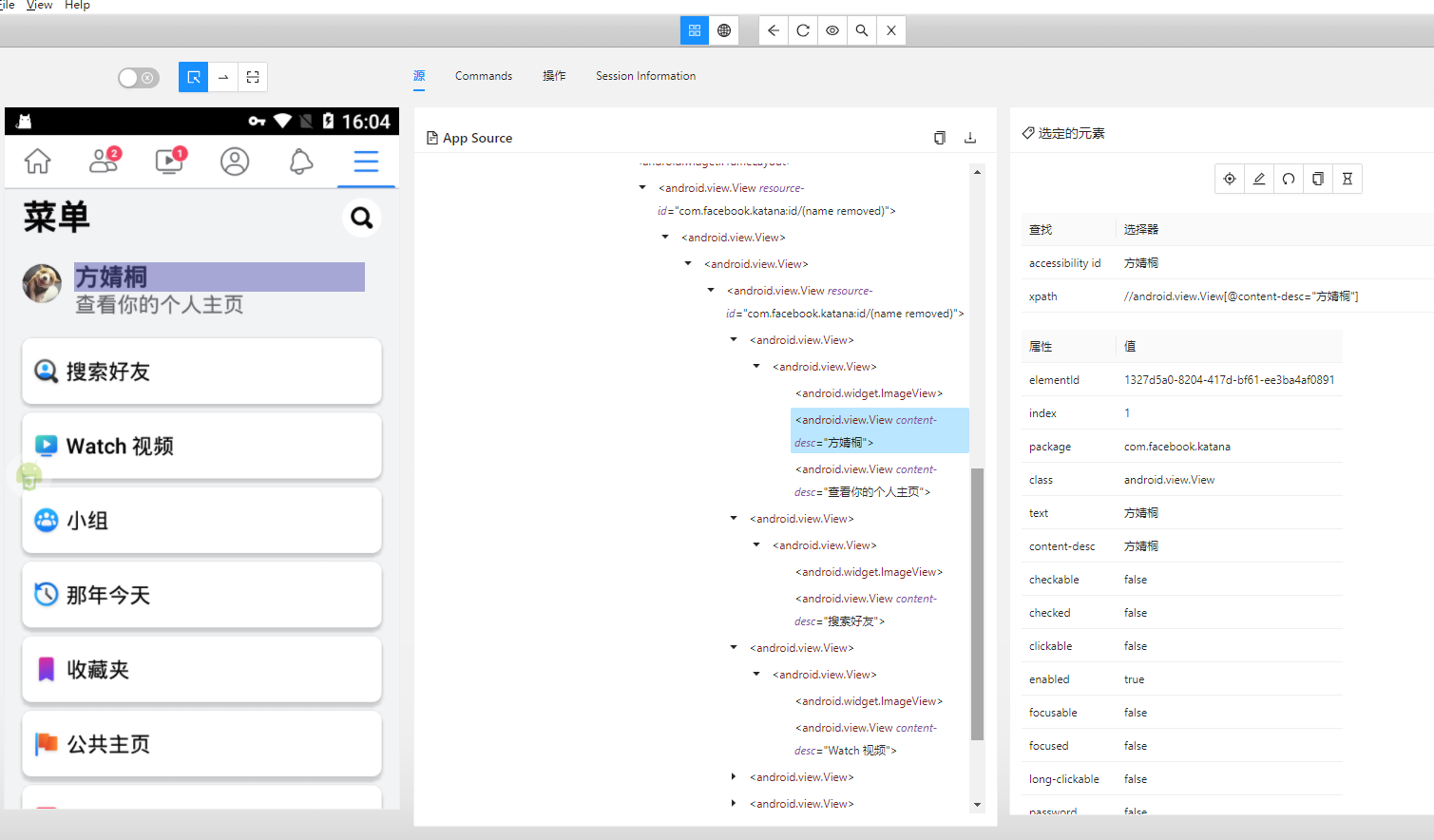
Task: Open the 操作 tab
Action: click(x=554, y=76)
